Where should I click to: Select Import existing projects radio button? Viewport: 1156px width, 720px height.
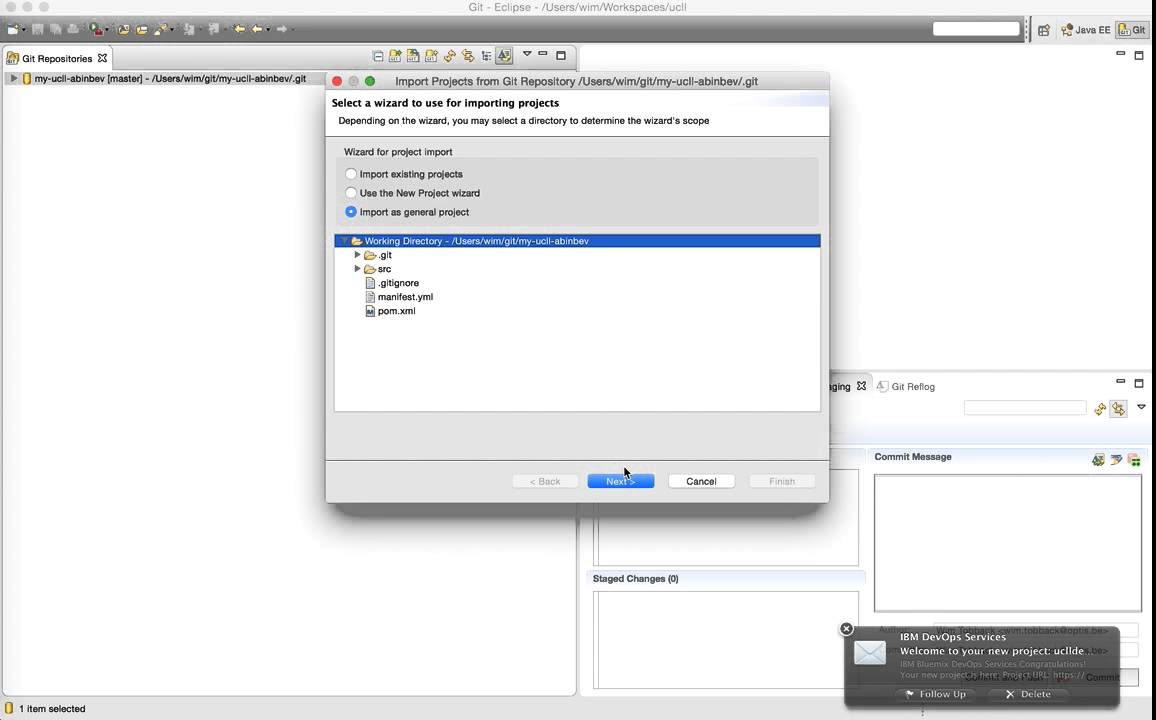coord(351,174)
